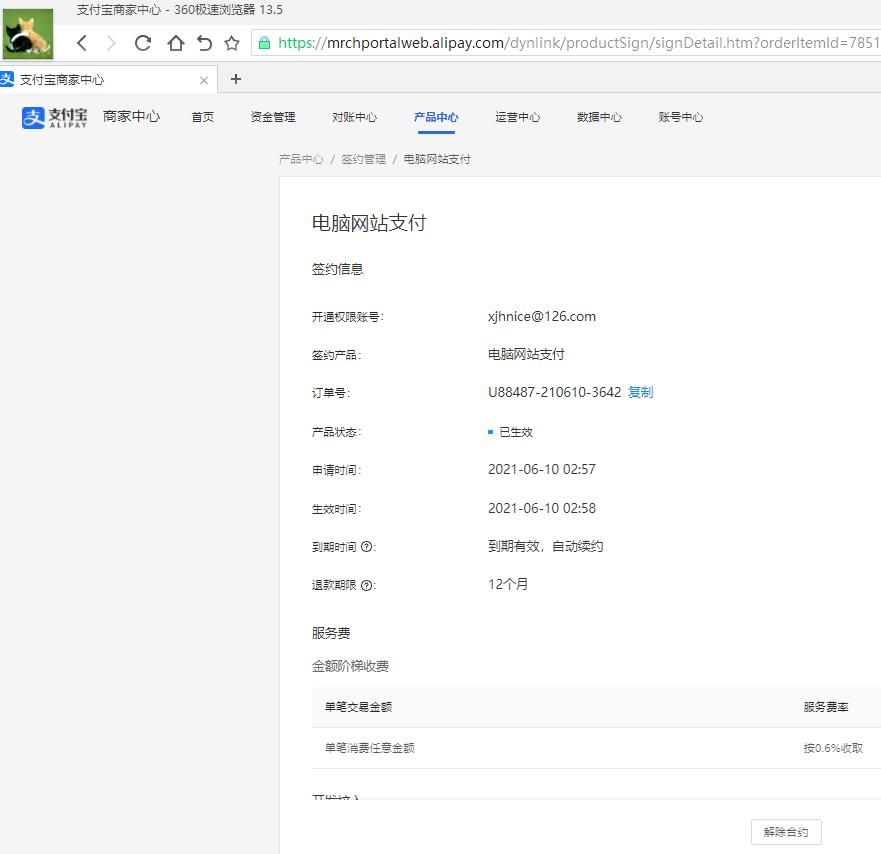
Task: Click the 签约产品 value 电脑网站支付
Action: click(x=526, y=355)
